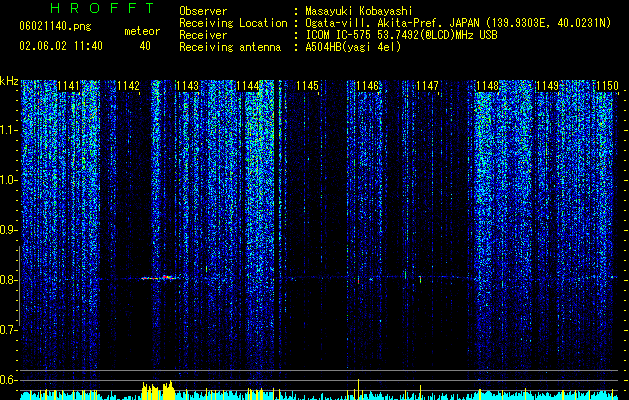Click the 1142 time marker
This screenshot has height=400, width=629.
[x=128, y=86]
